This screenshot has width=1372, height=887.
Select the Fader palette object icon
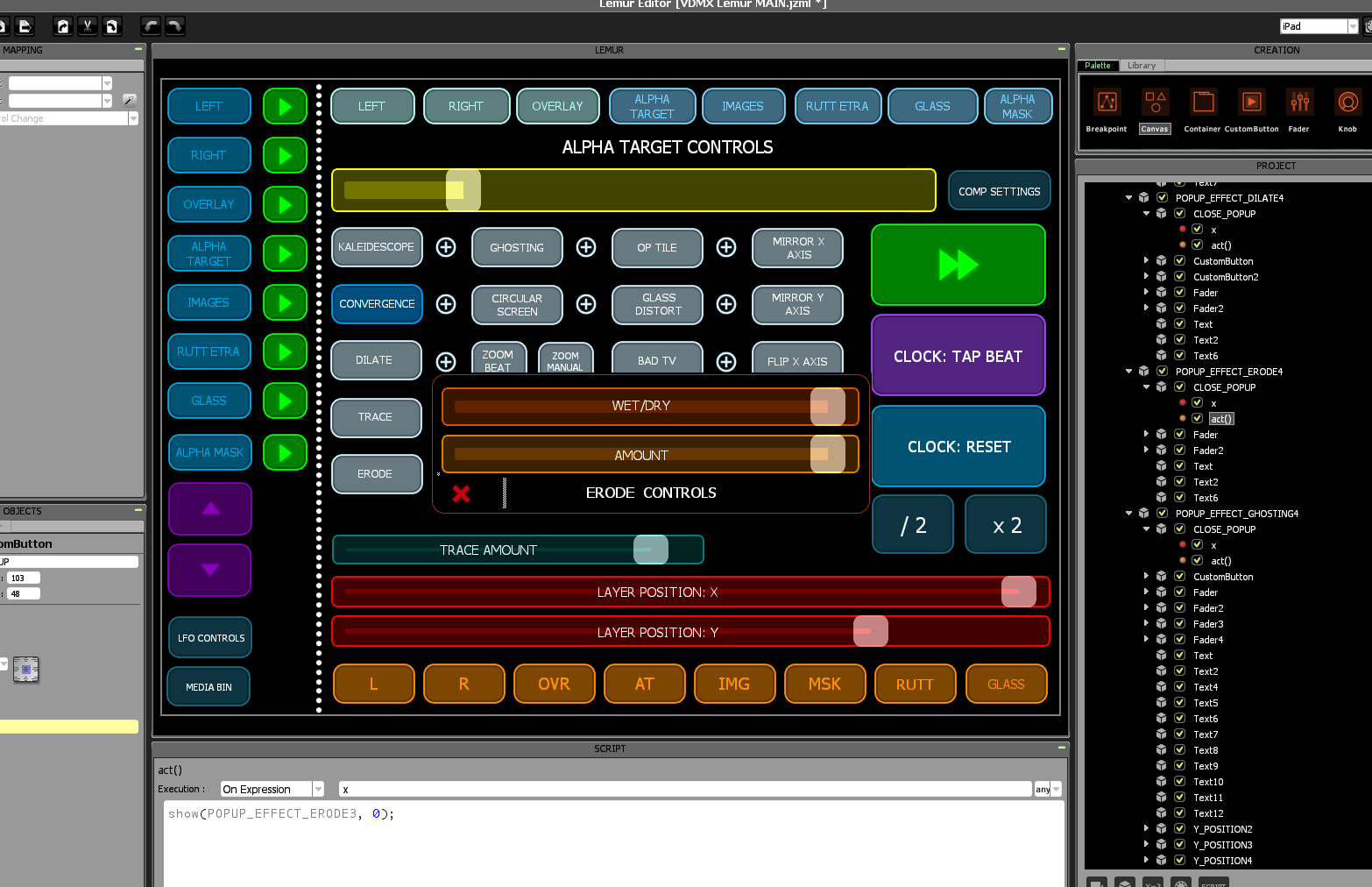pos(1299,103)
